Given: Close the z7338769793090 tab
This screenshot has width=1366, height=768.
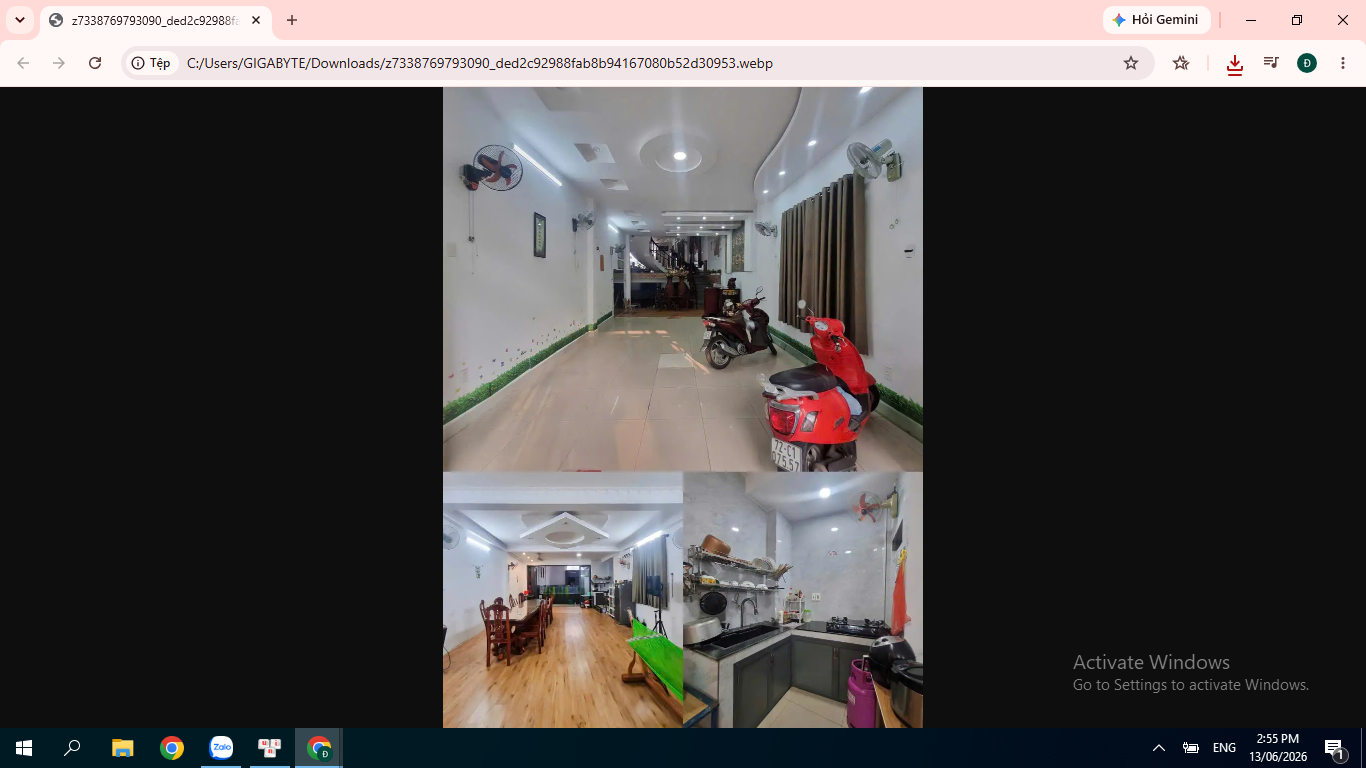Looking at the screenshot, I should coord(256,20).
